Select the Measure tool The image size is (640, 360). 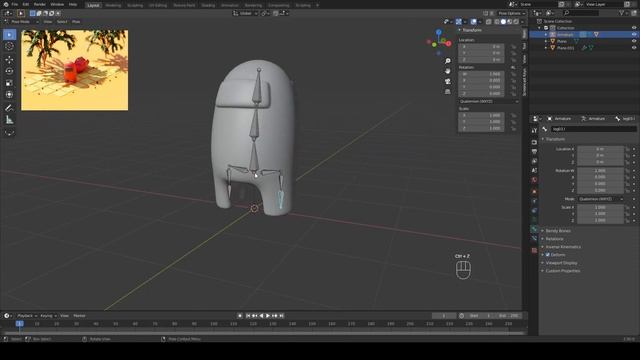point(9,120)
